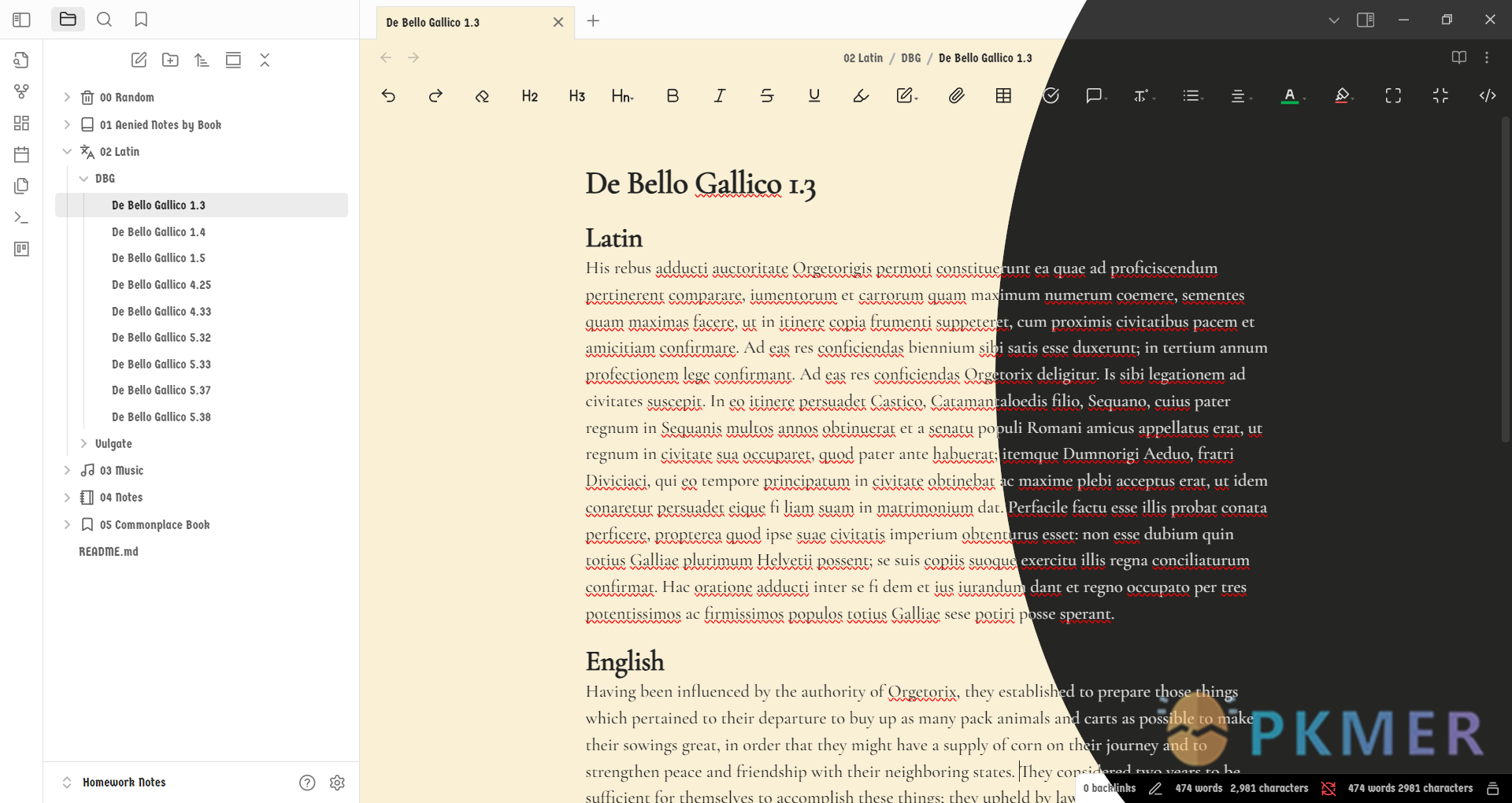Go to DBG in breadcrumb
The width and height of the screenshot is (1512, 803).
[x=910, y=58]
